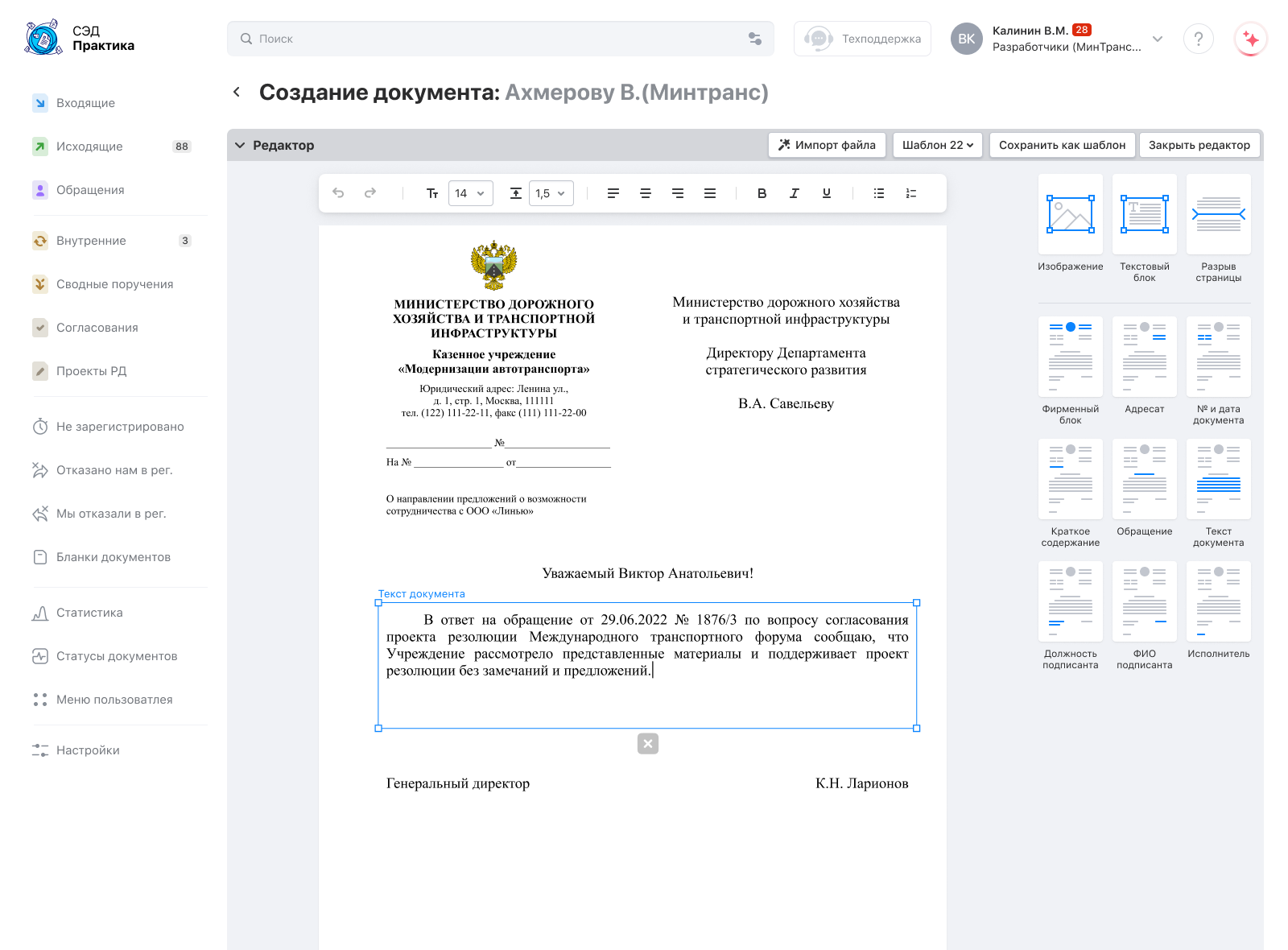Click the Импорт файла button
Viewport: 1288px width, 950px height.
(827, 145)
